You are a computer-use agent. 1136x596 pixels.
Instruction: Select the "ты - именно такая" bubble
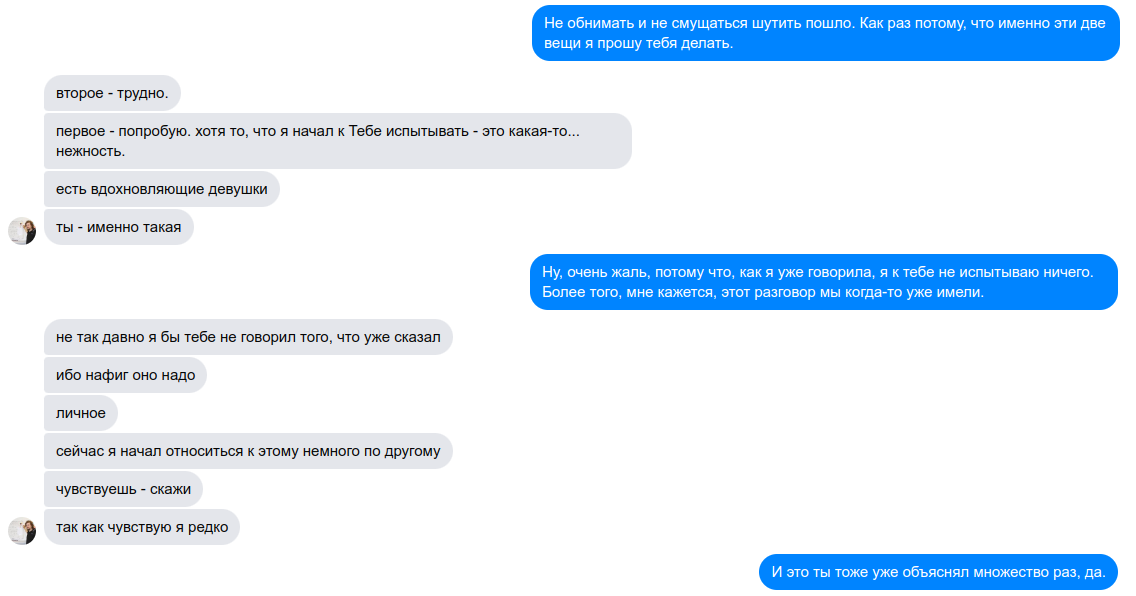(x=119, y=227)
